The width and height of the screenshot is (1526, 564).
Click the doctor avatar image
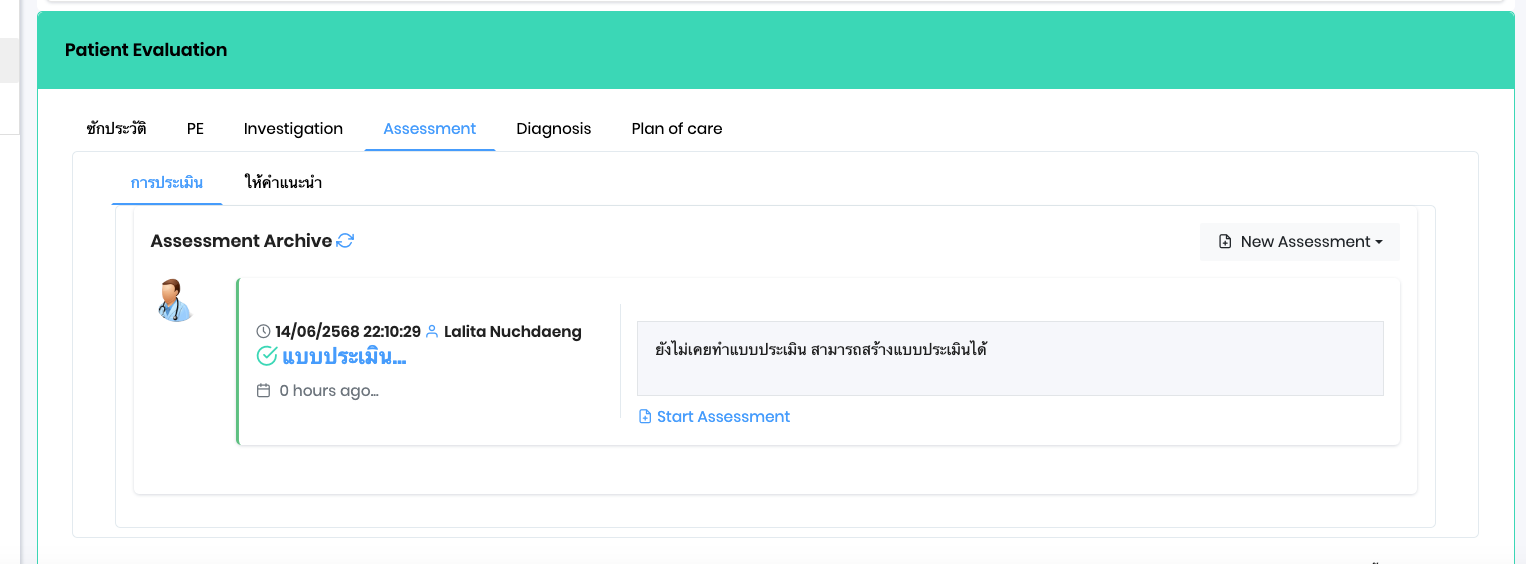coord(175,300)
